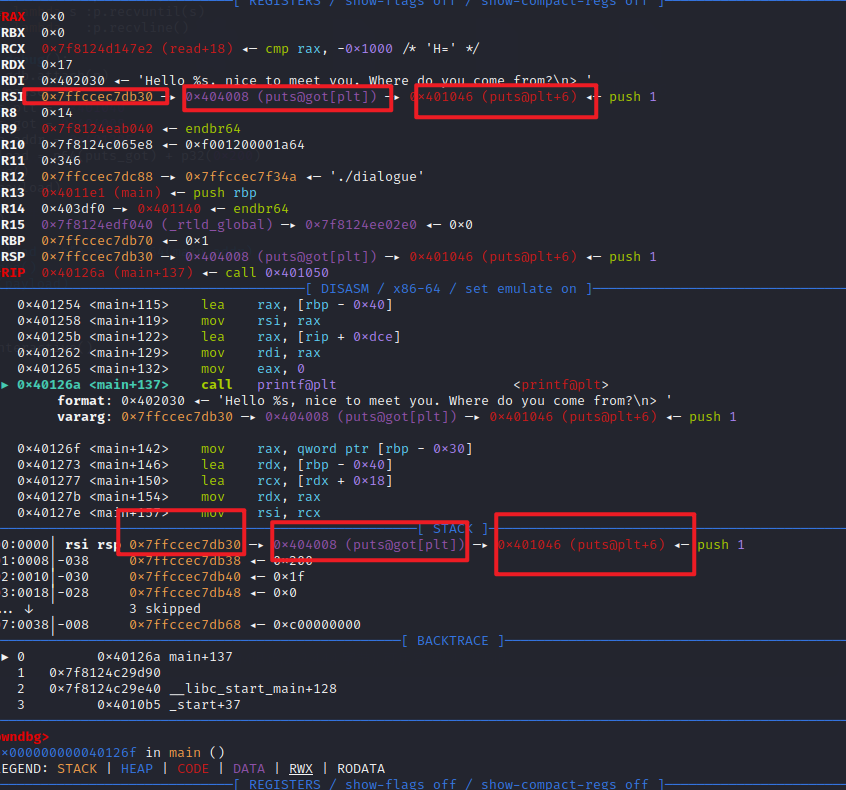Click the 0x7f8124ee02e0 pointer in R15 row
The image size is (846, 790).
click(x=361, y=224)
